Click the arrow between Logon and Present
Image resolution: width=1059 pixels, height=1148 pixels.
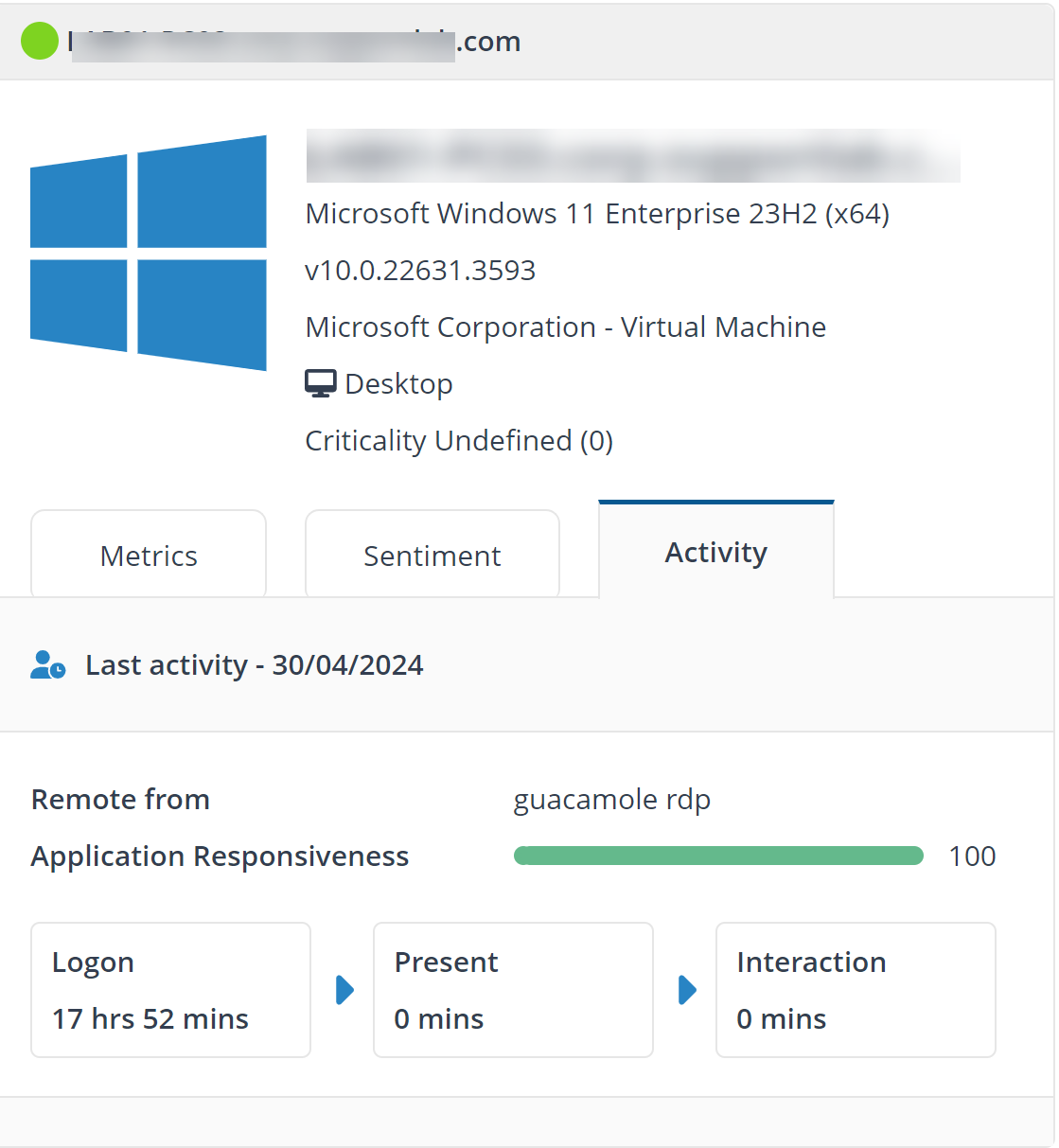click(x=345, y=990)
